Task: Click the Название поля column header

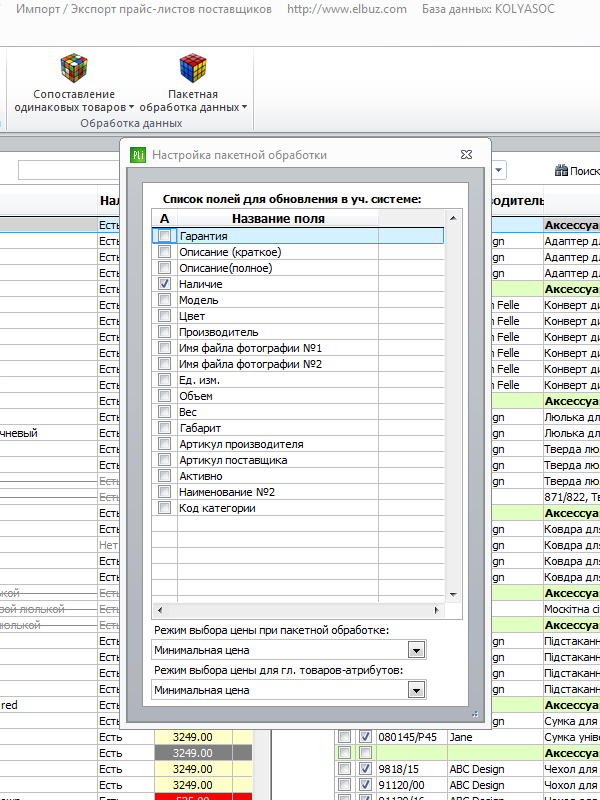Action: (x=278, y=218)
